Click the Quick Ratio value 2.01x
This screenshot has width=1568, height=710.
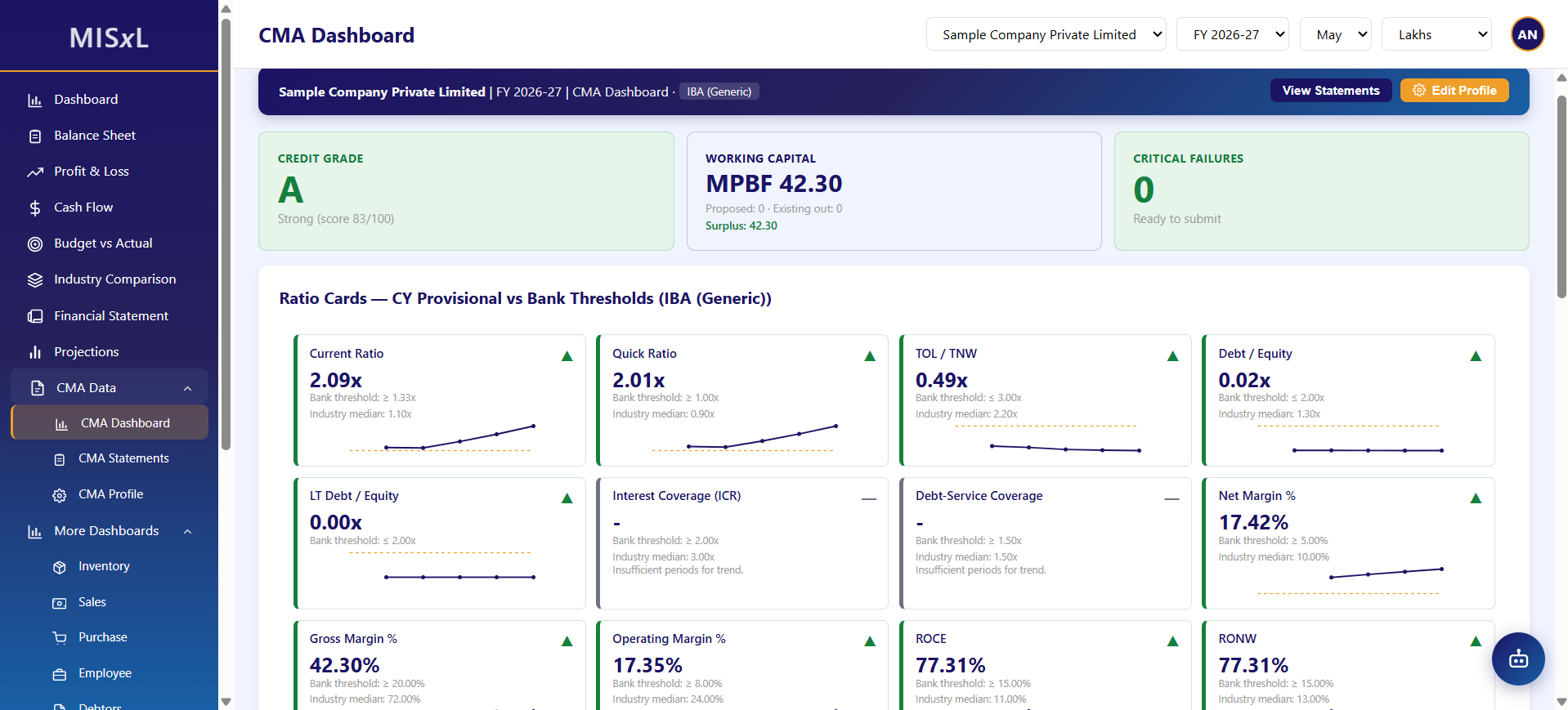point(638,380)
